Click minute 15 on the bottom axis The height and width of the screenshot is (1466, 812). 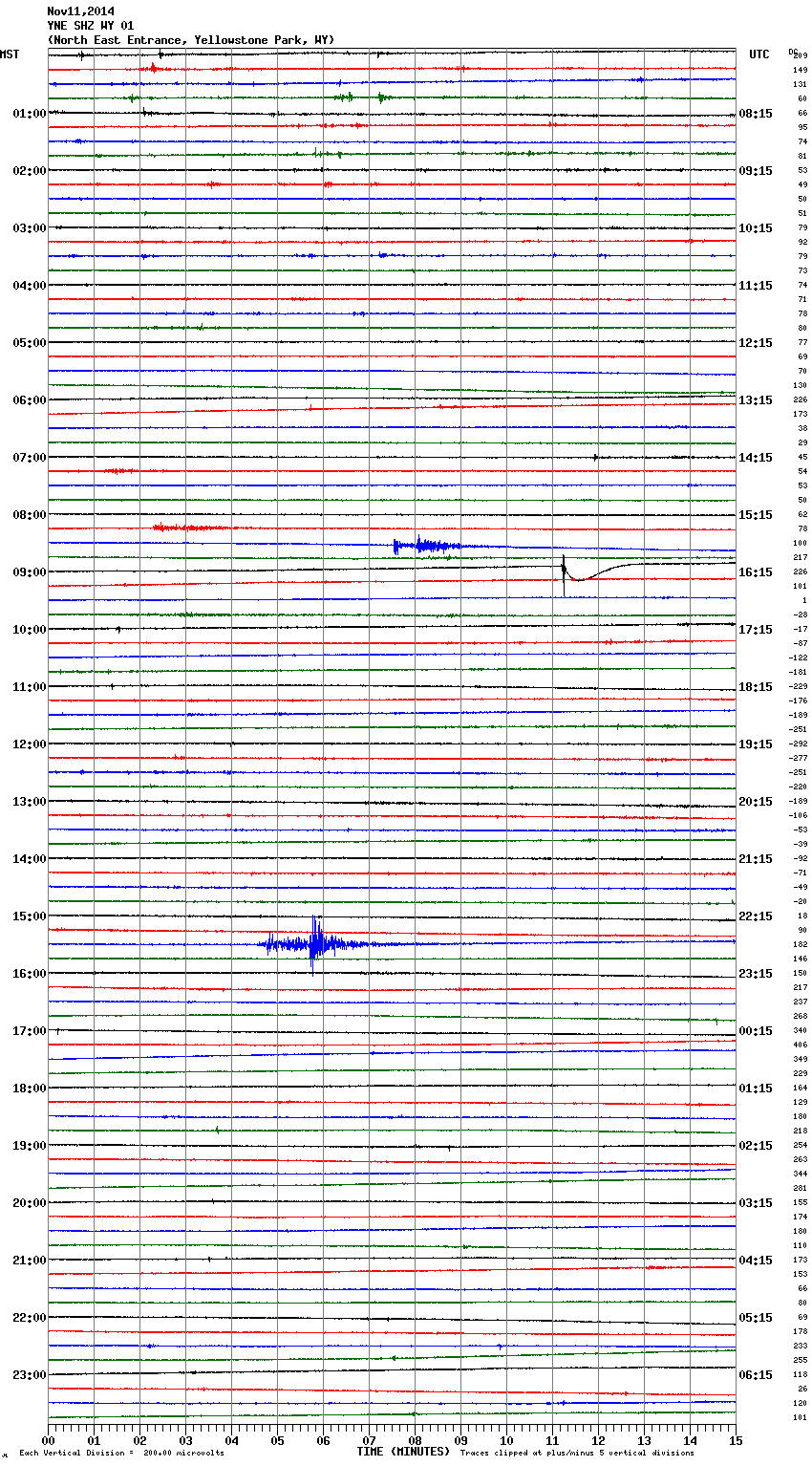click(x=736, y=1440)
